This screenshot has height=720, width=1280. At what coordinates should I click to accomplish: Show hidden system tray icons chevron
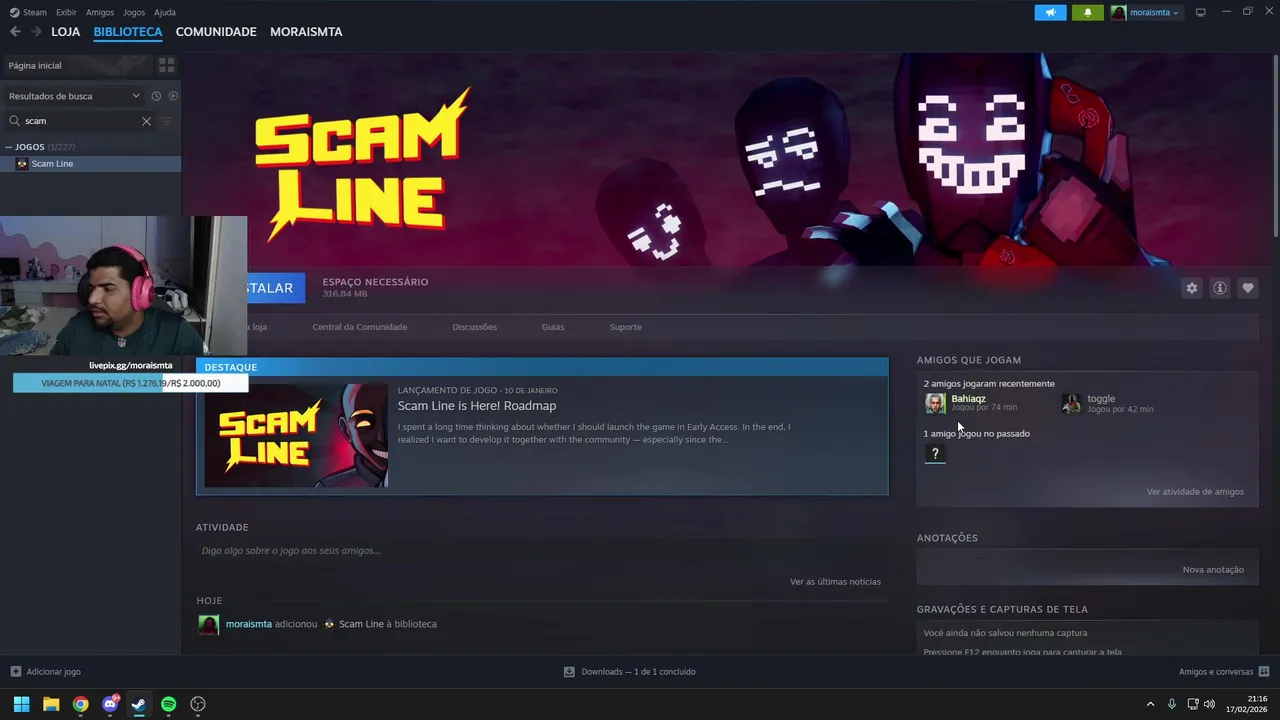coord(1150,704)
